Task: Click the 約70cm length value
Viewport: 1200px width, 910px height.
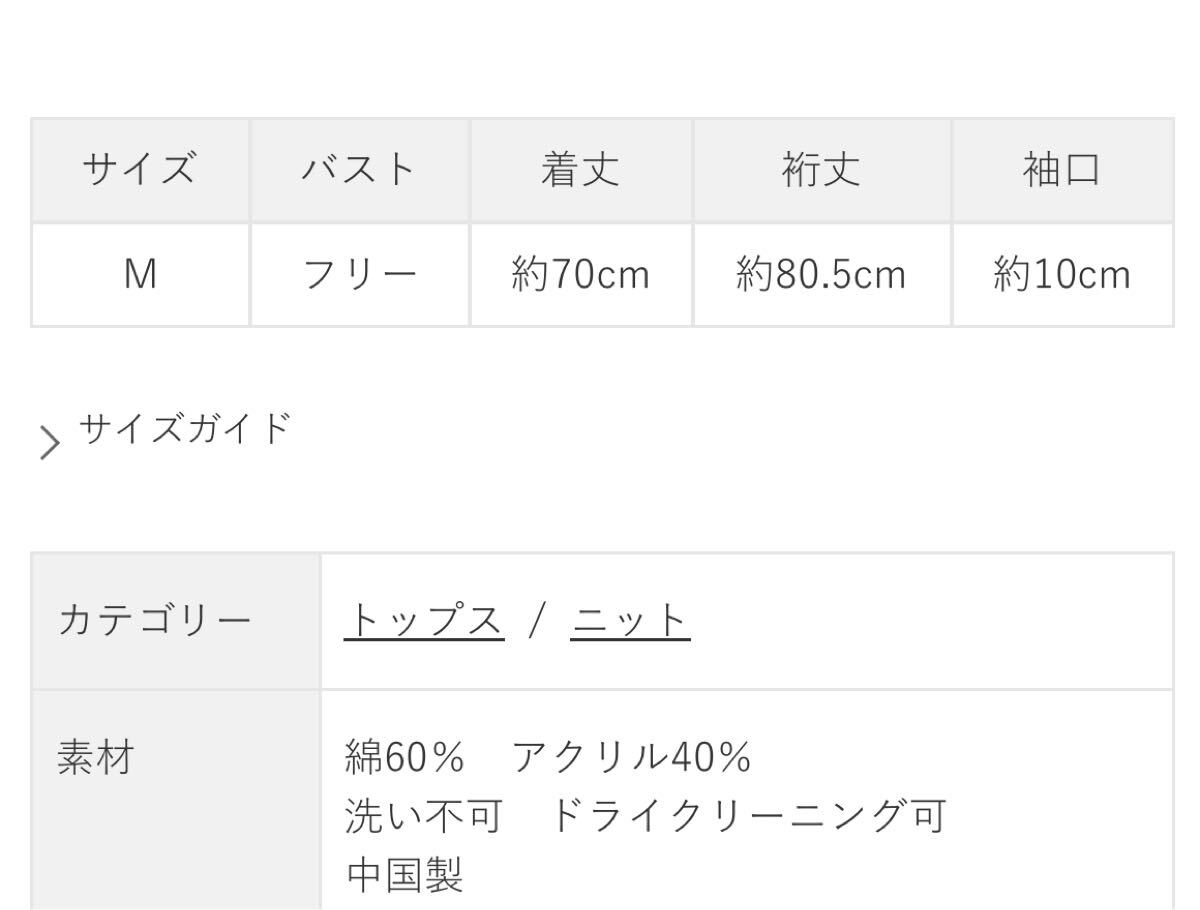Action: 578,274
